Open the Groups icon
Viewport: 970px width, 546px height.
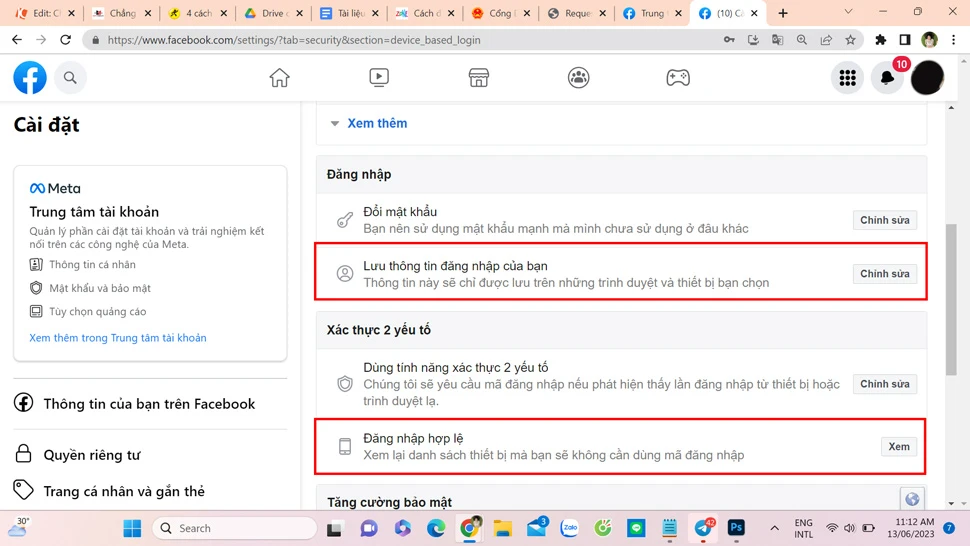[578, 78]
